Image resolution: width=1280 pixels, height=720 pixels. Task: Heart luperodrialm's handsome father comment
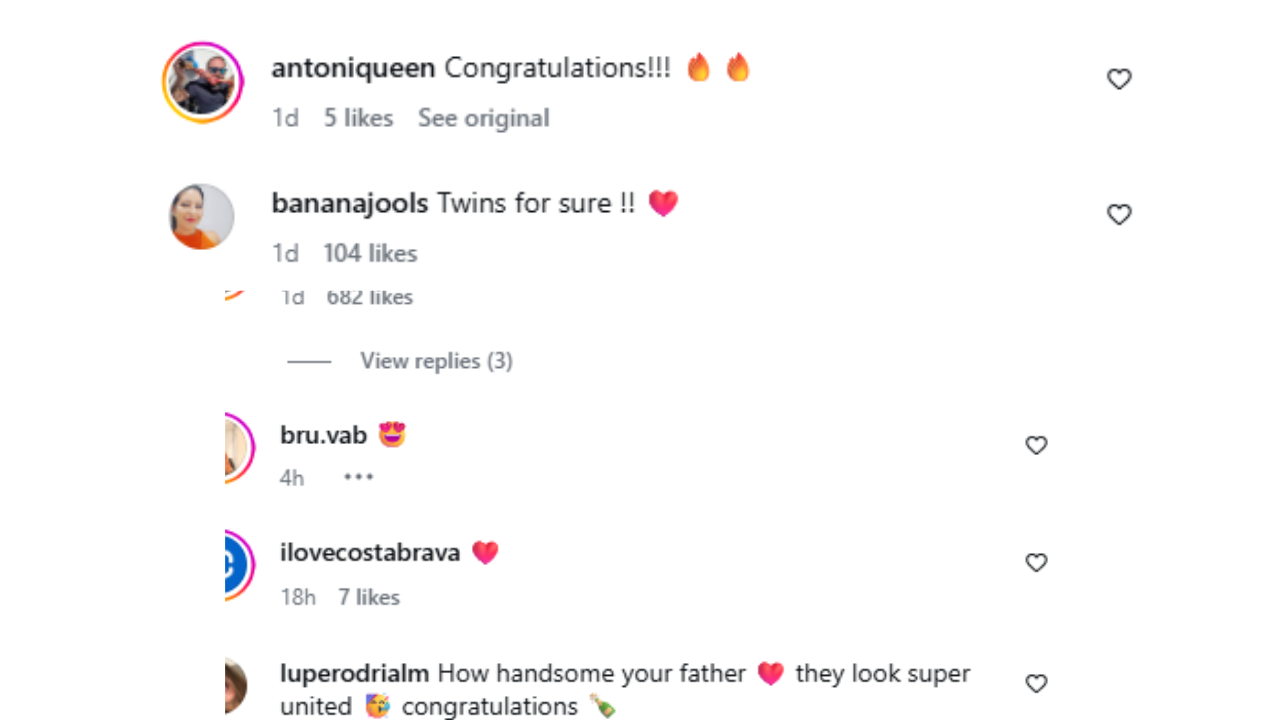click(1036, 684)
